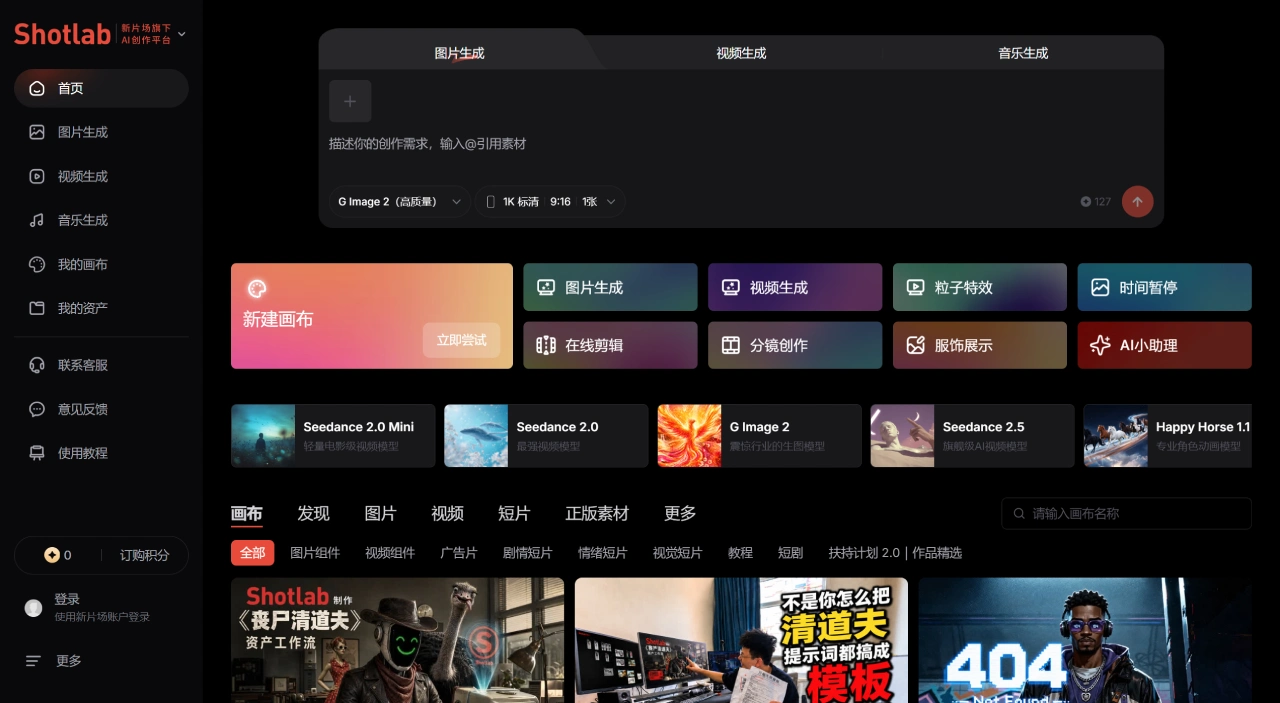Click the icon on 粒子特效 card

915,287
